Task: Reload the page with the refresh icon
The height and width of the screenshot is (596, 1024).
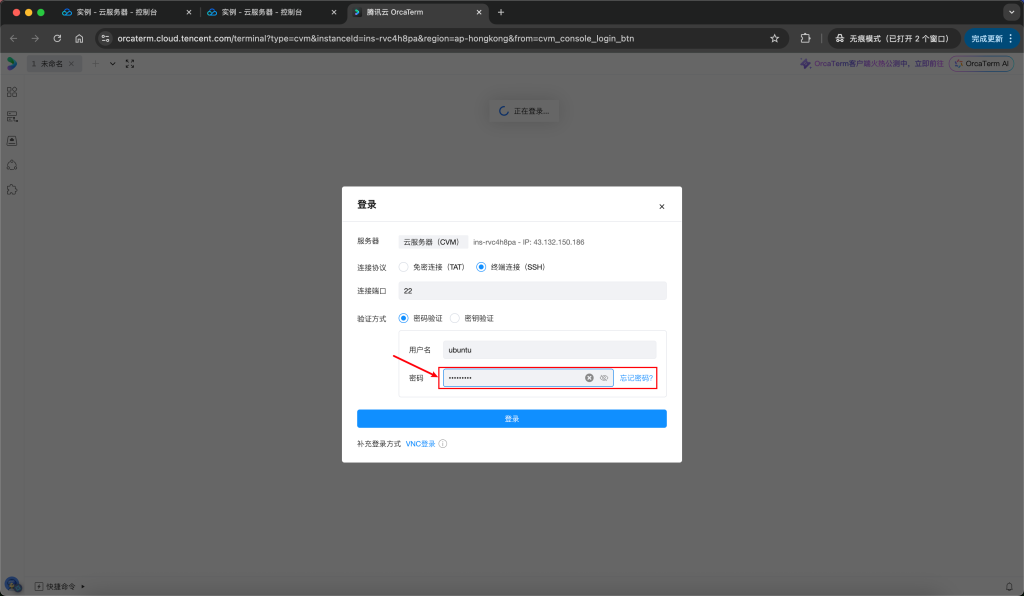Action: pos(57,40)
